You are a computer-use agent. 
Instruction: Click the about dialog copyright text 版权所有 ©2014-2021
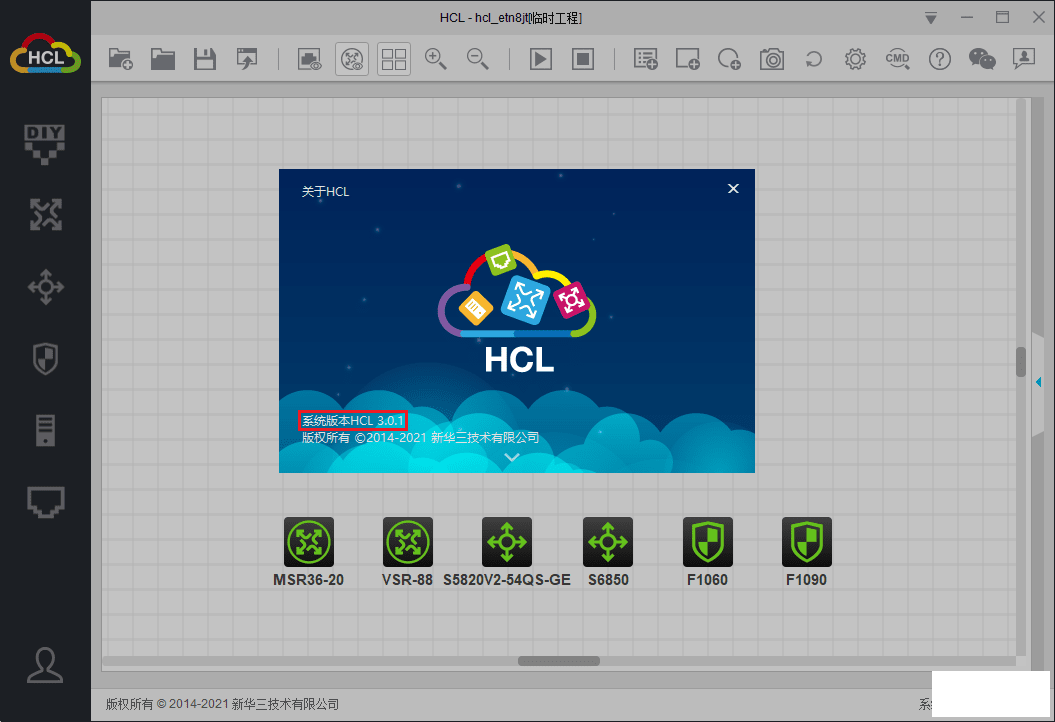(x=420, y=438)
